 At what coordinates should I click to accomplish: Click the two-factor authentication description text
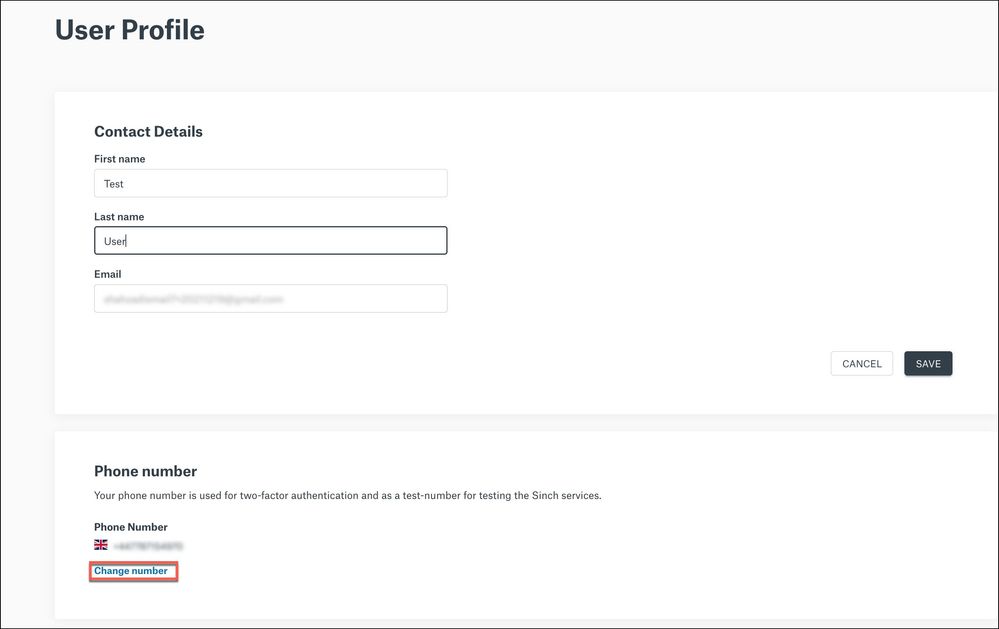tap(348, 495)
